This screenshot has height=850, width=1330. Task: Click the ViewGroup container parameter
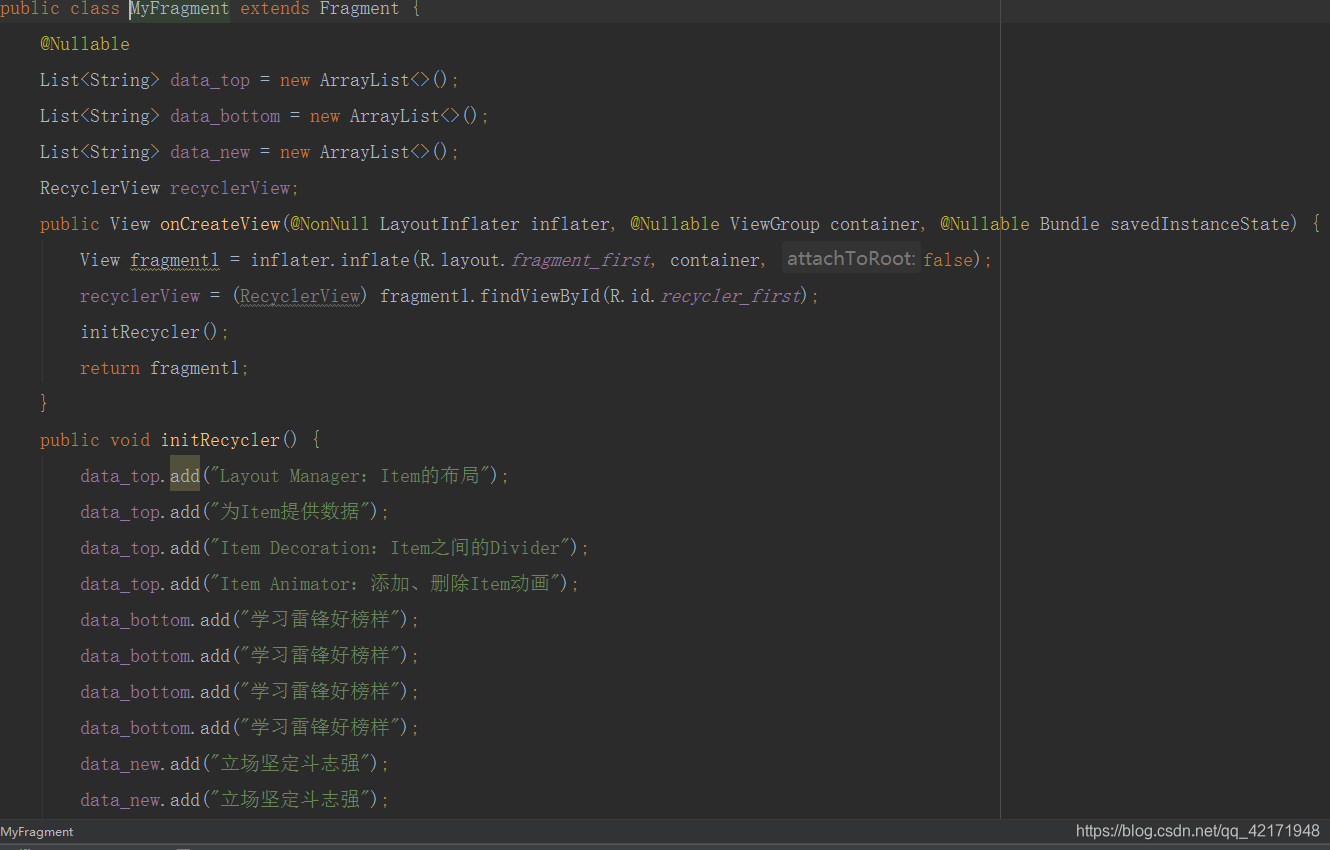click(825, 224)
